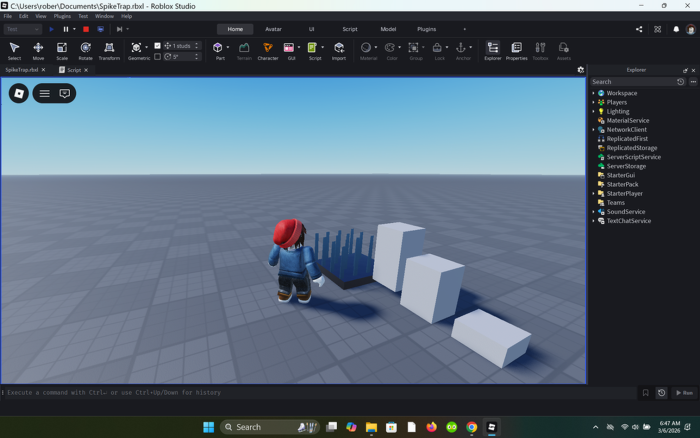
Task: Open the Window menu
Action: click(104, 16)
